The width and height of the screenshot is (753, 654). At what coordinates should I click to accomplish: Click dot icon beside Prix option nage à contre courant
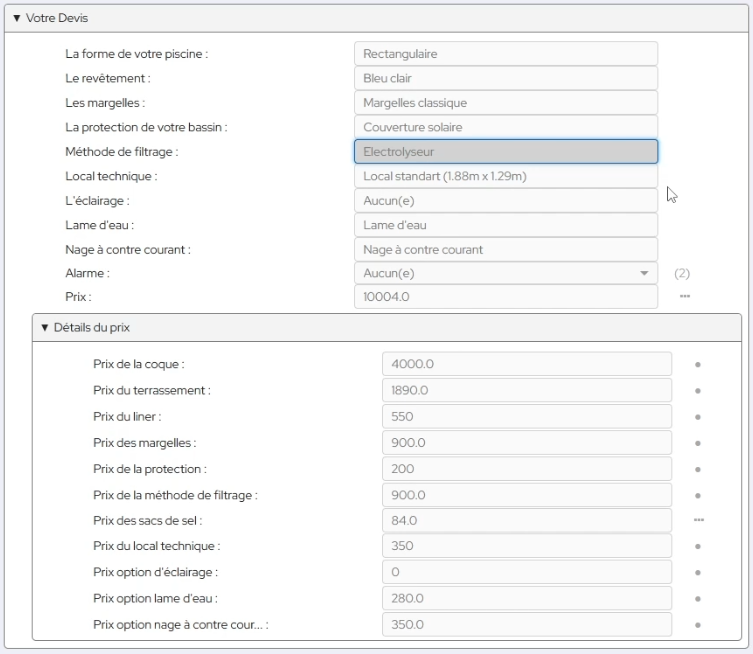pyautogui.click(x=698, y=625)
